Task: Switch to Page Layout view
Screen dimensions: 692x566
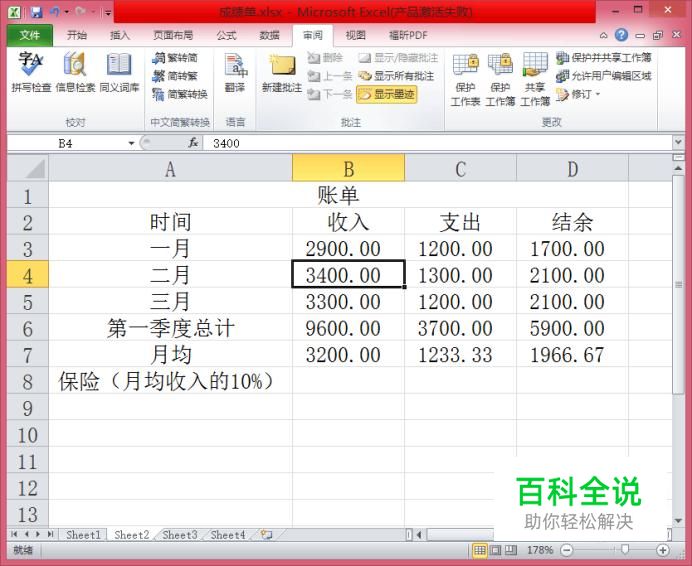Action: pyautogui.click(x=496, y=550)
